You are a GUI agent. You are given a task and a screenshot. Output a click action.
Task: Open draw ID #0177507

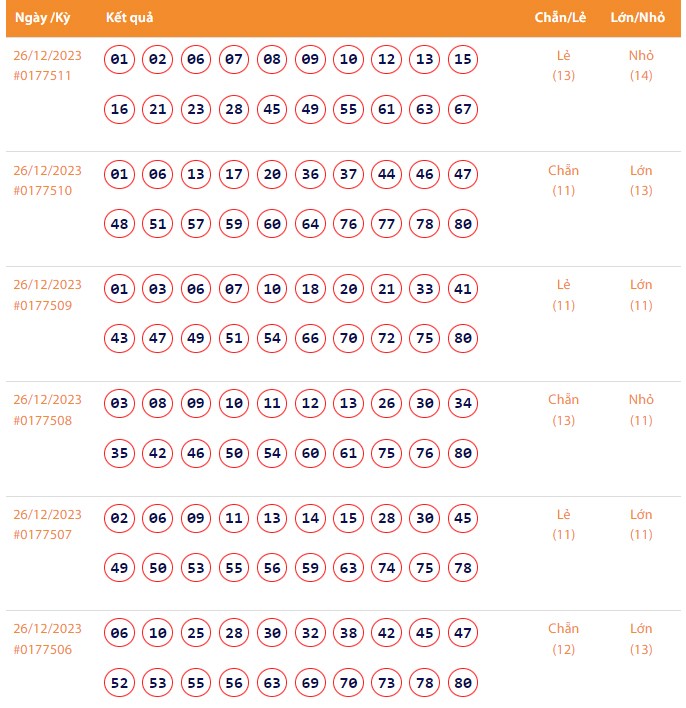pos(42,535)
